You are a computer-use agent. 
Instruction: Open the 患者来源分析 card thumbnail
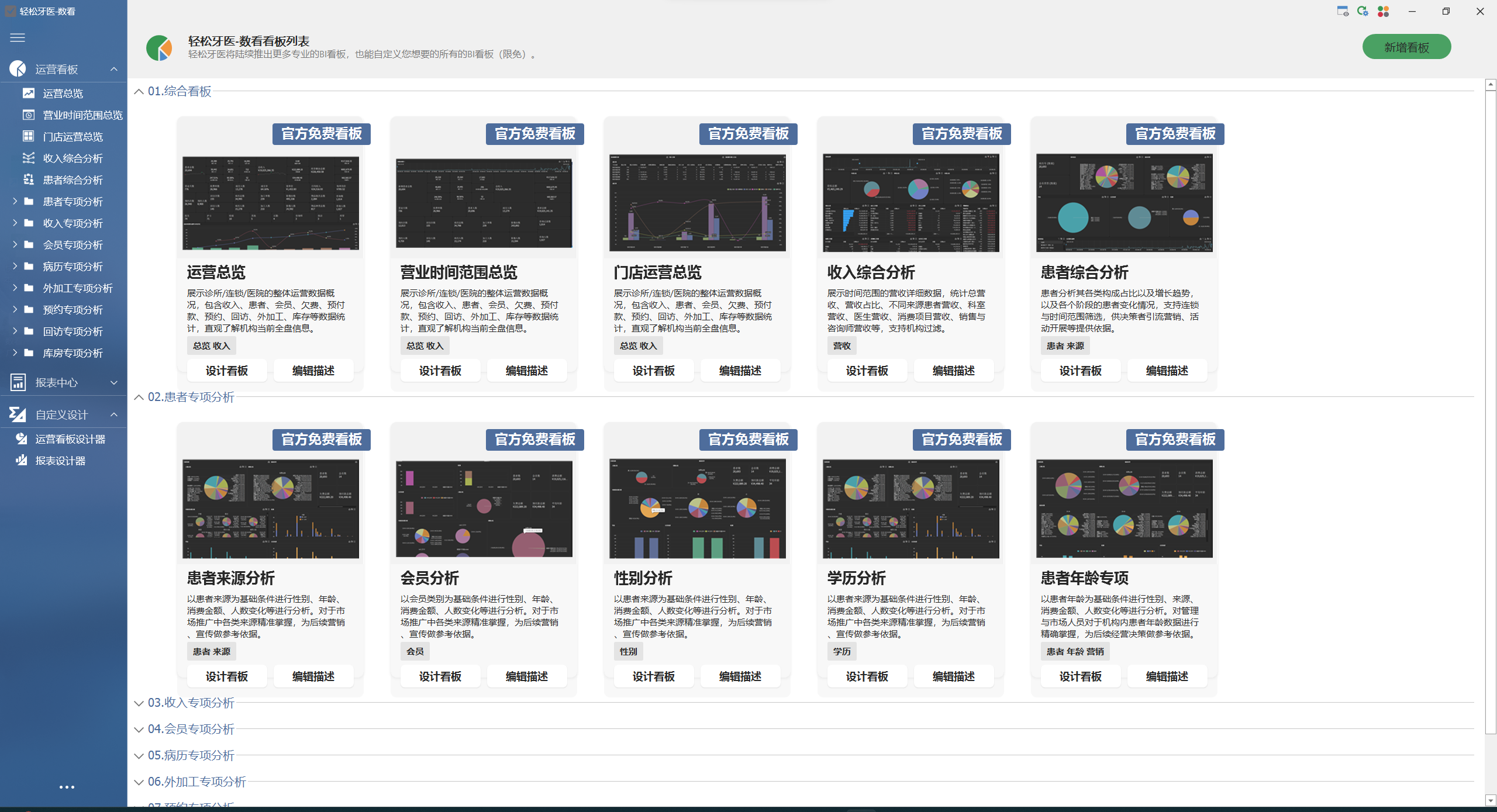(271, 509)
